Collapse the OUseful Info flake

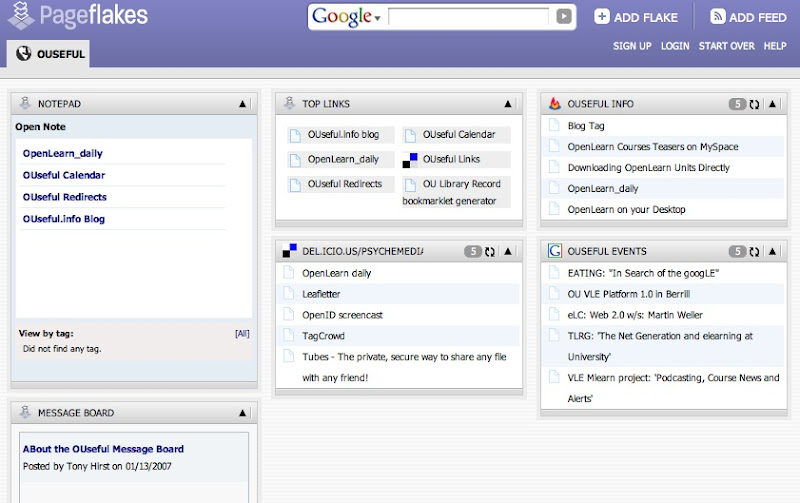(x=772, y=104)
